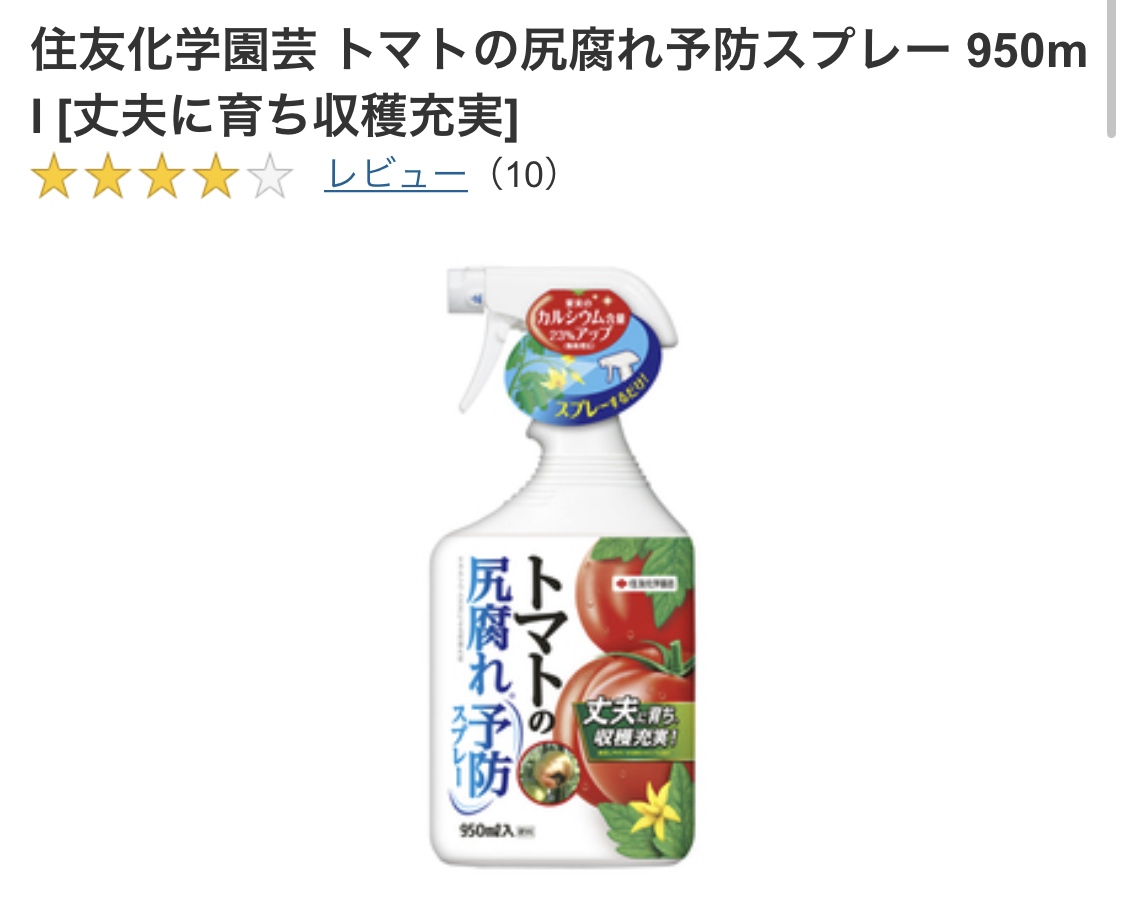Click the second gold rating star
The width and height of the screenshot is (1125, 917).
109,177
